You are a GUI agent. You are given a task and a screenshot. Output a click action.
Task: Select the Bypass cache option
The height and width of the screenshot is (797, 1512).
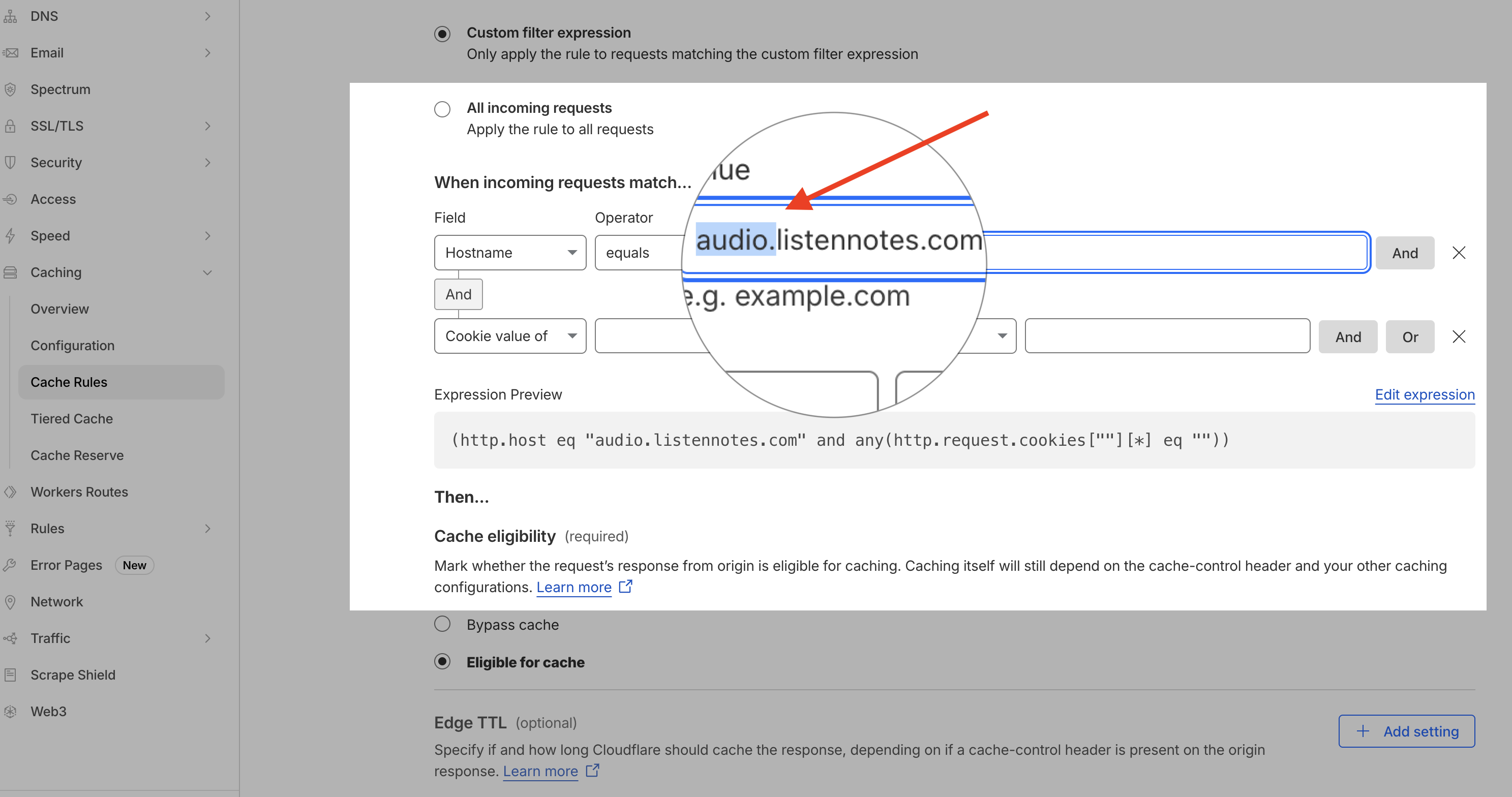[442, 624]
